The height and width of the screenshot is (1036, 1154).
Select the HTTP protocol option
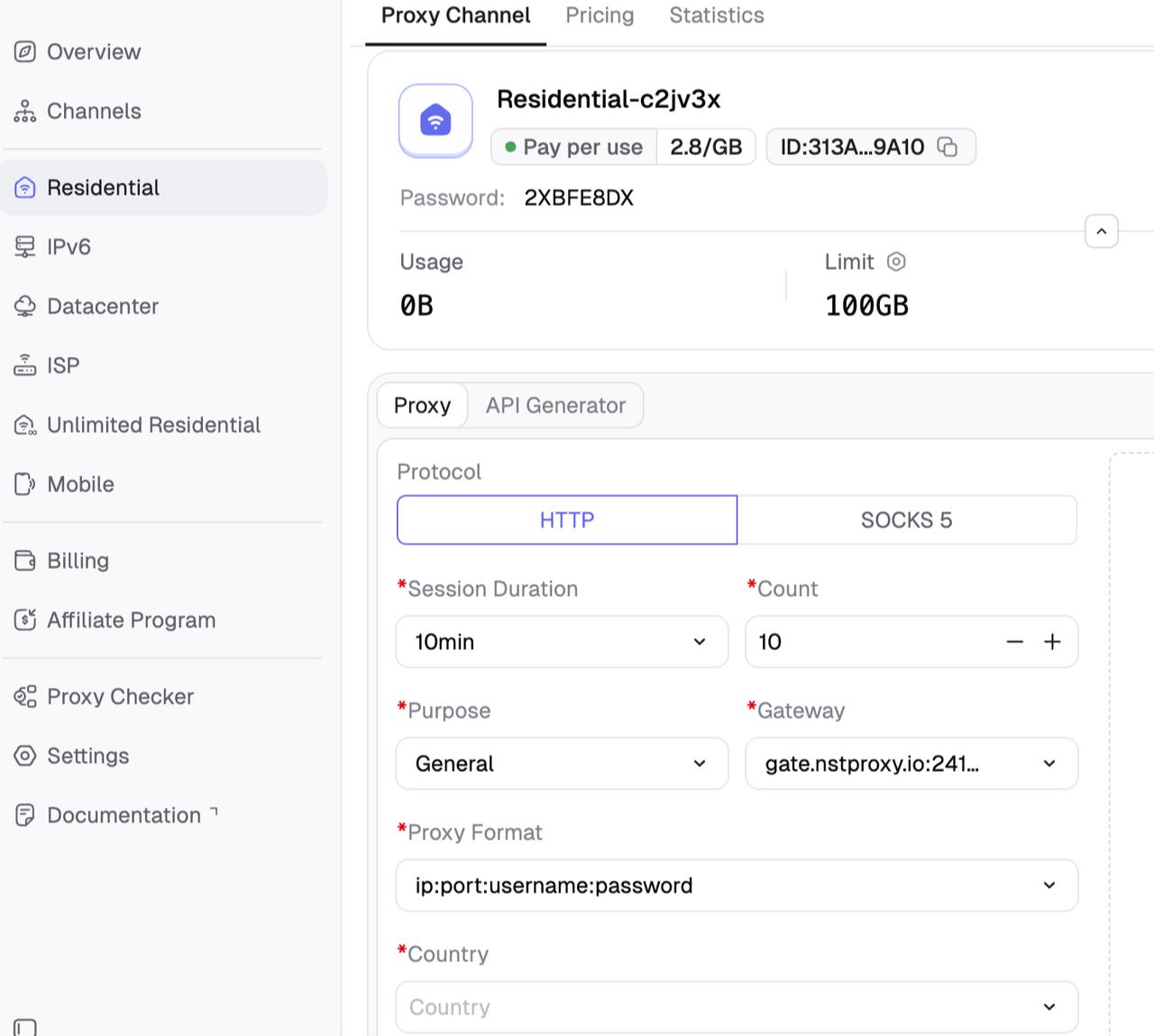[x=567, y=520]
